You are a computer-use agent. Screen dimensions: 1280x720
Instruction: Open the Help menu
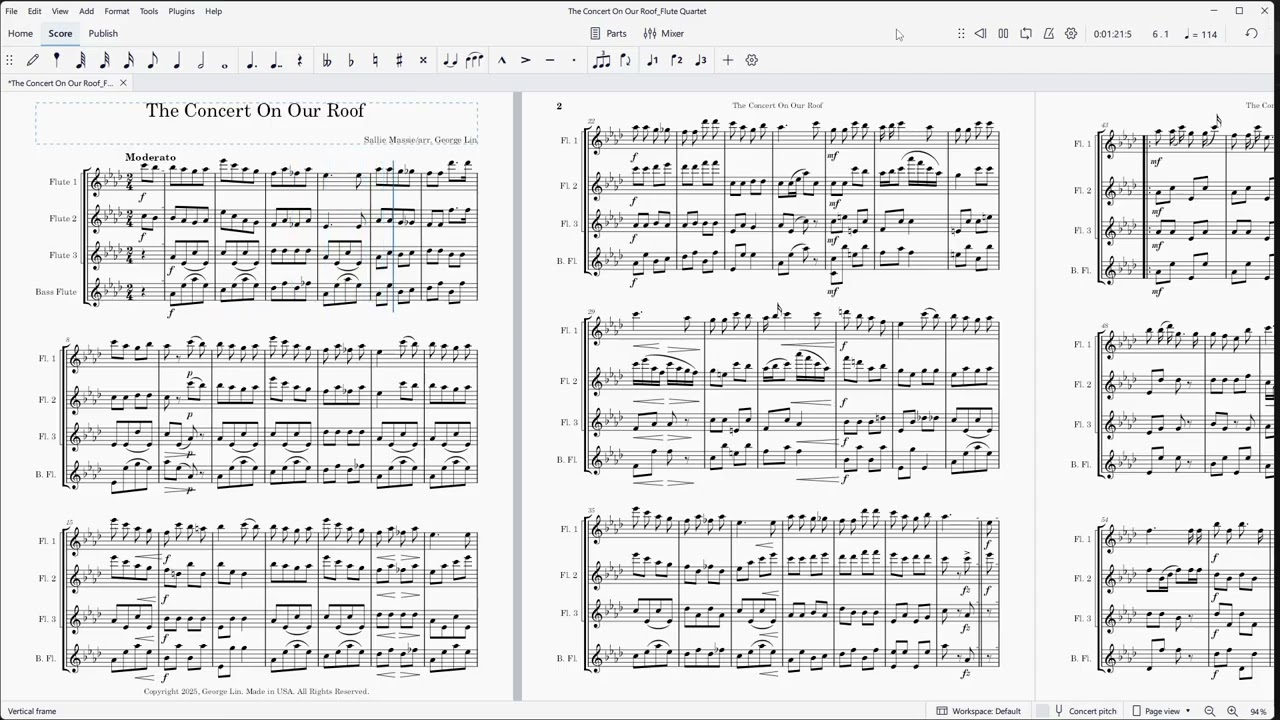coord(213,11)
